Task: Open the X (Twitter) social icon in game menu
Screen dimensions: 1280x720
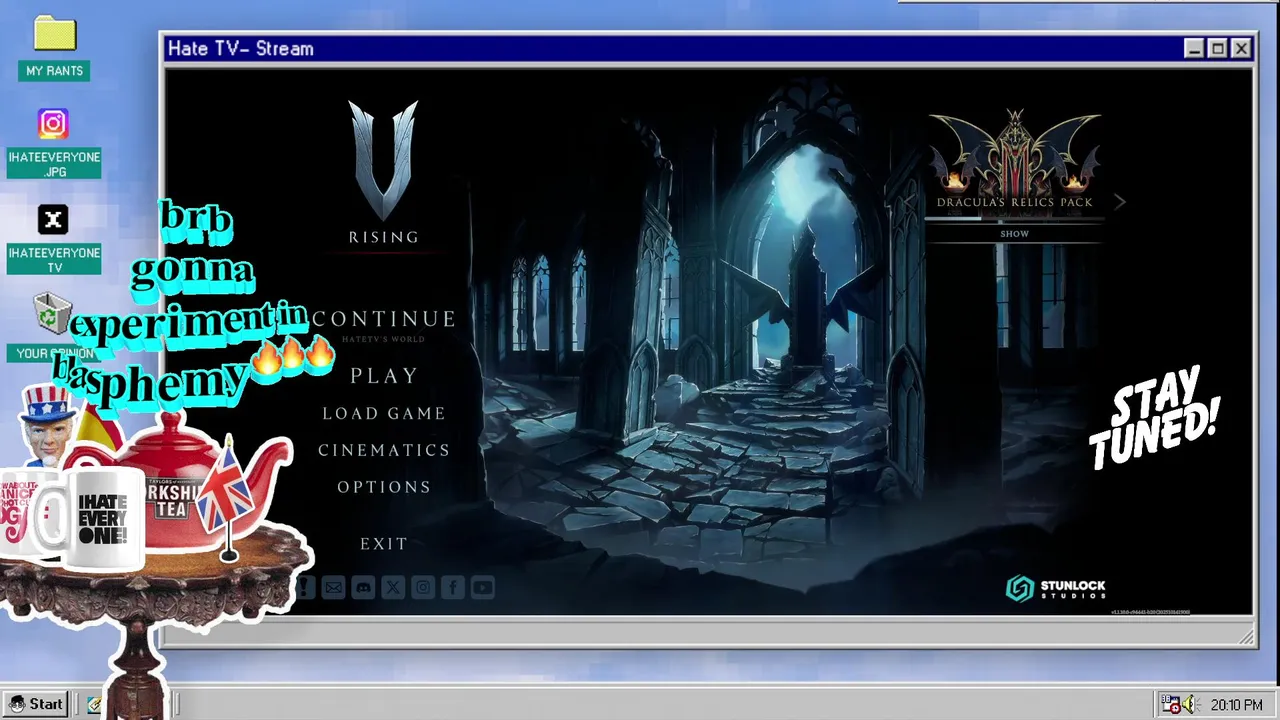Action: [393, 588]
